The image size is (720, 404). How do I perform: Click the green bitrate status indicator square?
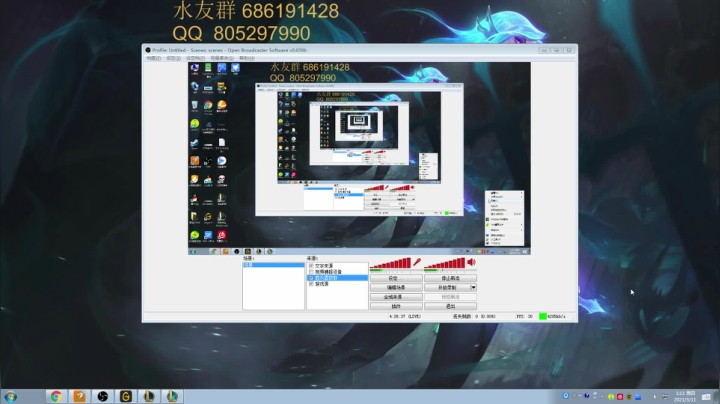pyautogui.click(x=542, y=316)
